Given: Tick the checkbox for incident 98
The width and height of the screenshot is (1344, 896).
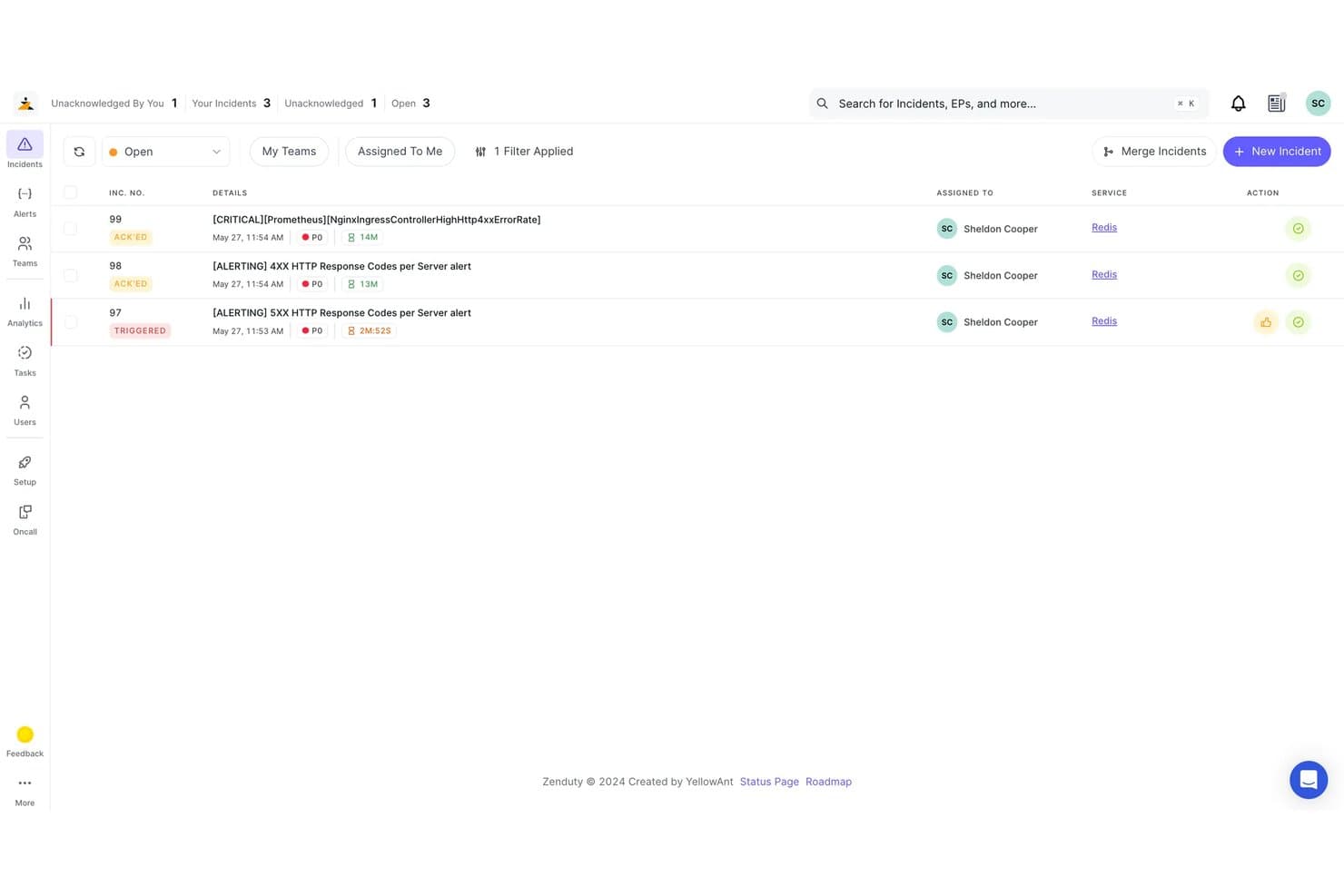Looking at the screenshot, I should [70, 275].
